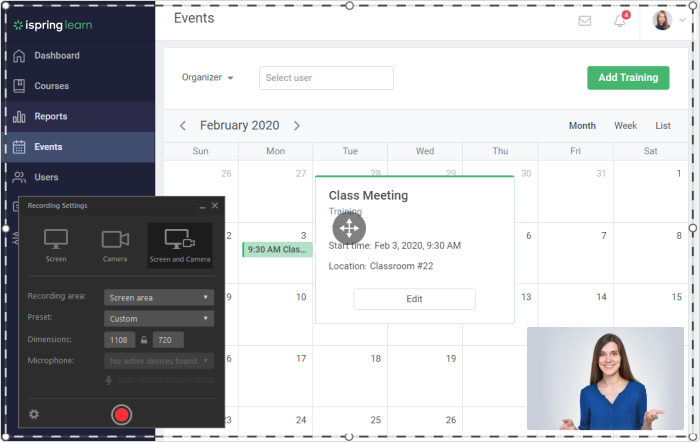Click the Users people icon
The width and height of the screenshot is (700, 442).
coord(19,177)
